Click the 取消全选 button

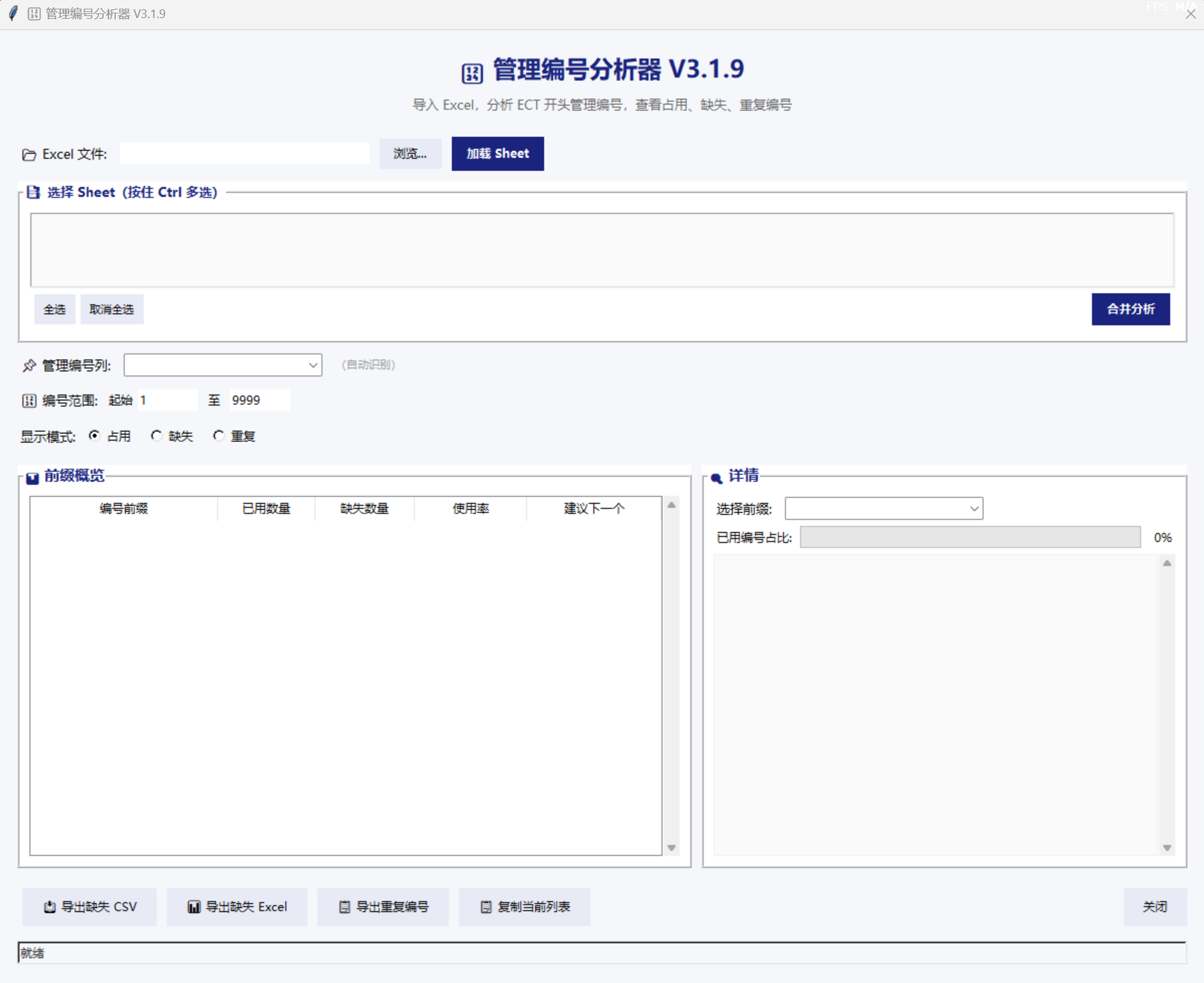112,310
